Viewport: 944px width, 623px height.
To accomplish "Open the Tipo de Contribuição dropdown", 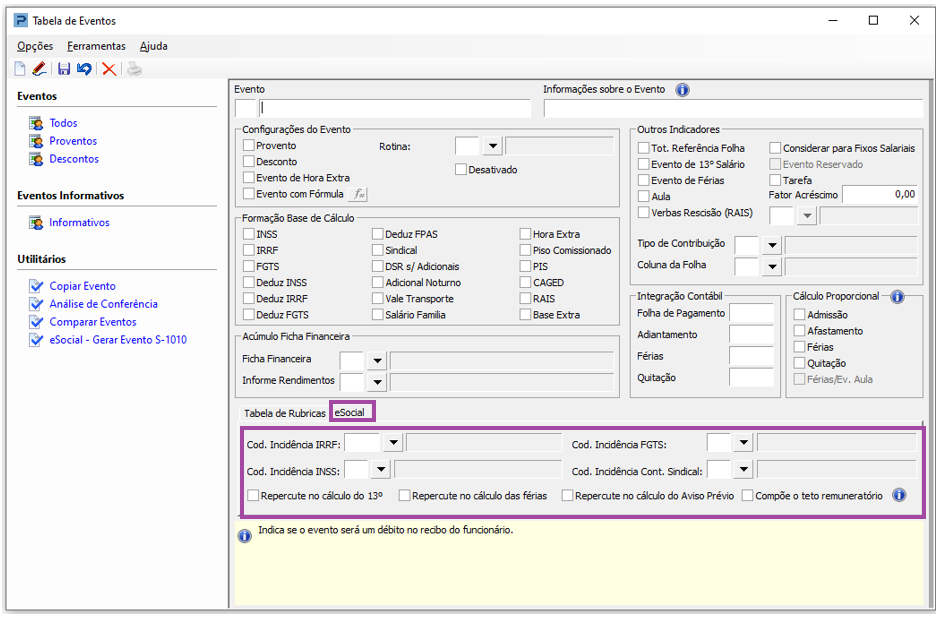I will pos(771,244).
